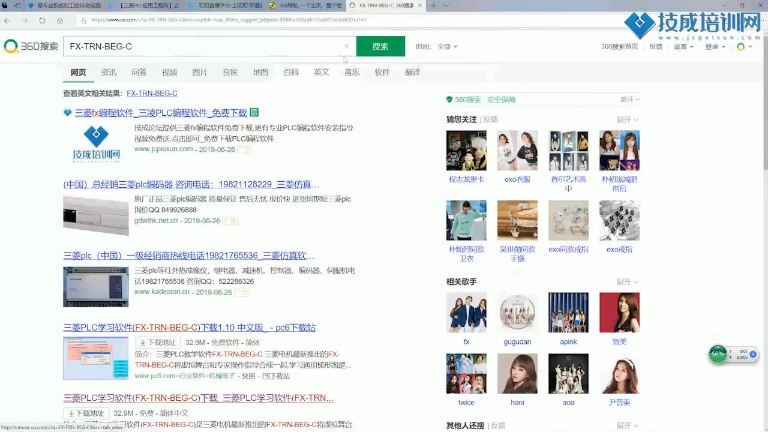
Task: Open the 设置 dropdown menu
Action: pyautogui.click(x=684, y=47)
